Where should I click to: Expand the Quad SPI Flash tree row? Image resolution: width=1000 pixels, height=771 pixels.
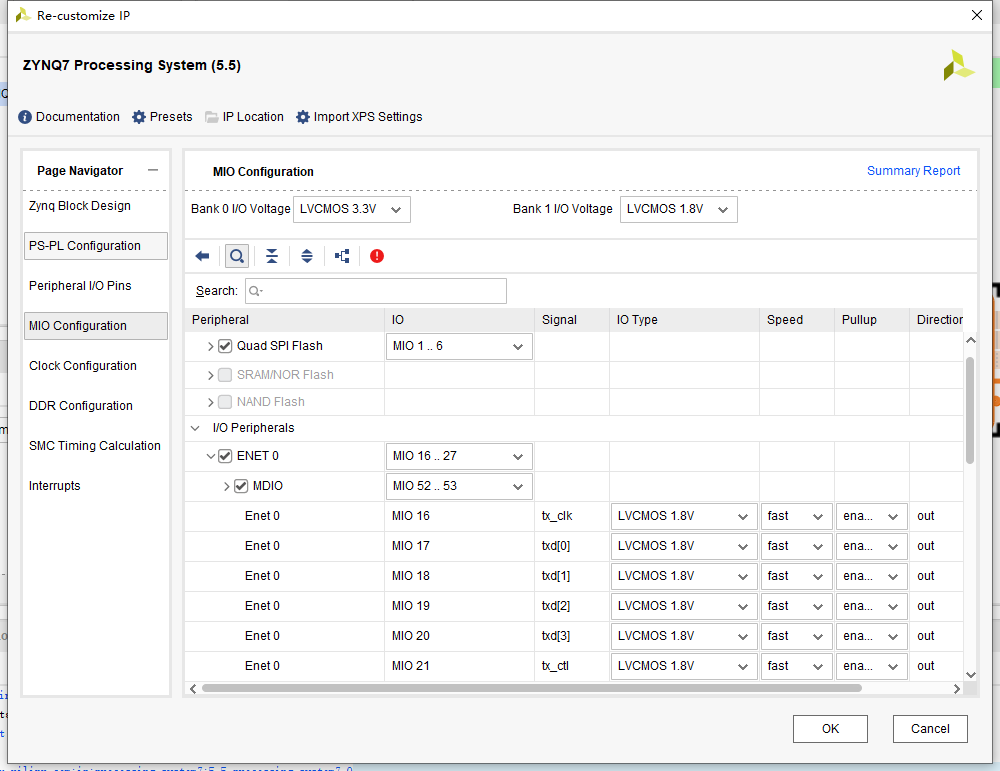pyautogui.click(x=210, y=346)
